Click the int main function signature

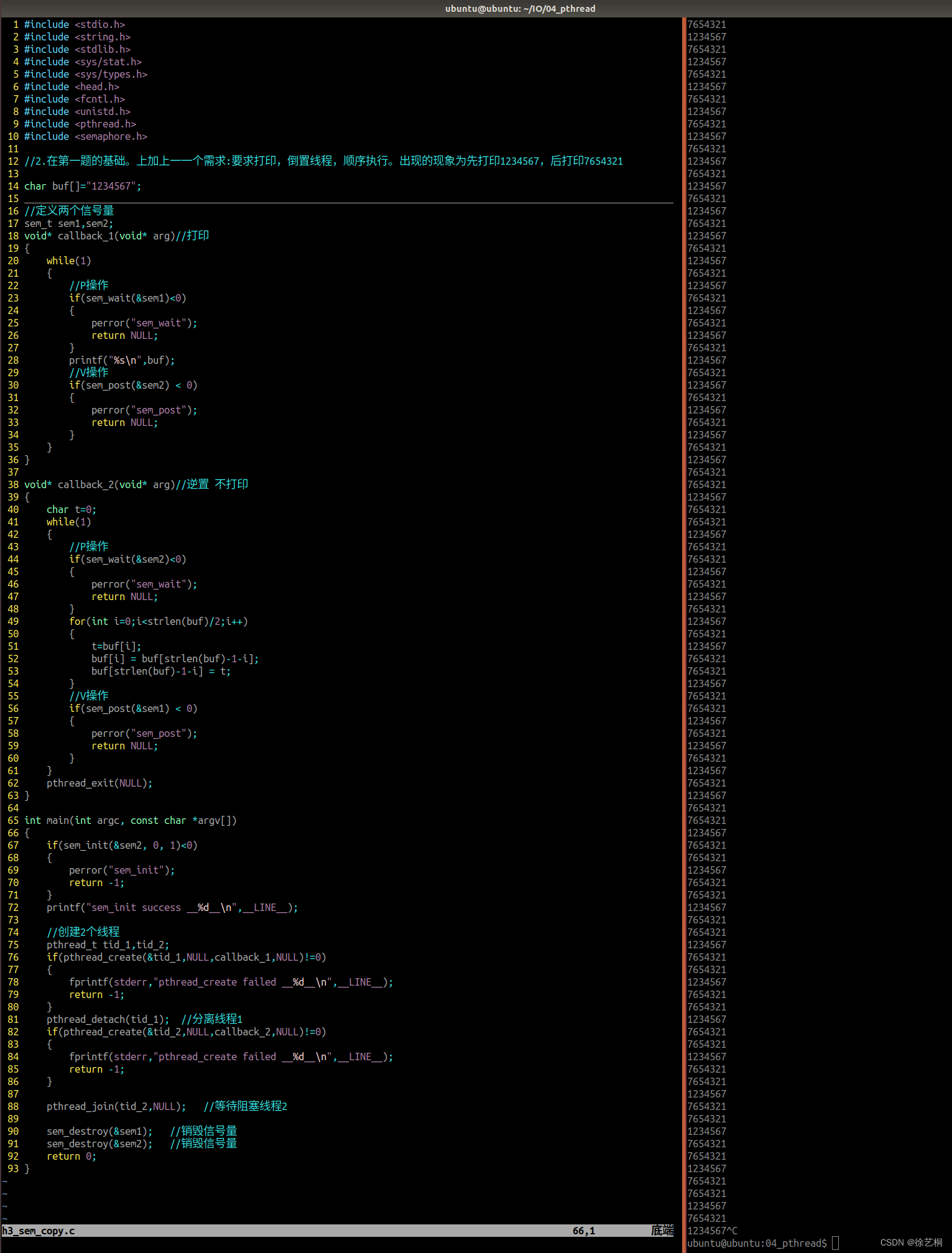[131, 820]
